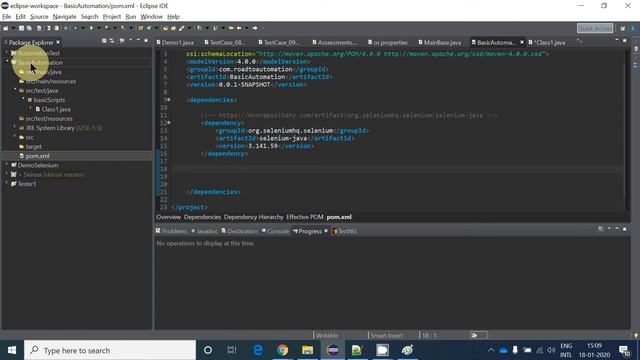Select pom.xml in Package Explorer
This screenshot has height=360, width=640.
[37, 156]
